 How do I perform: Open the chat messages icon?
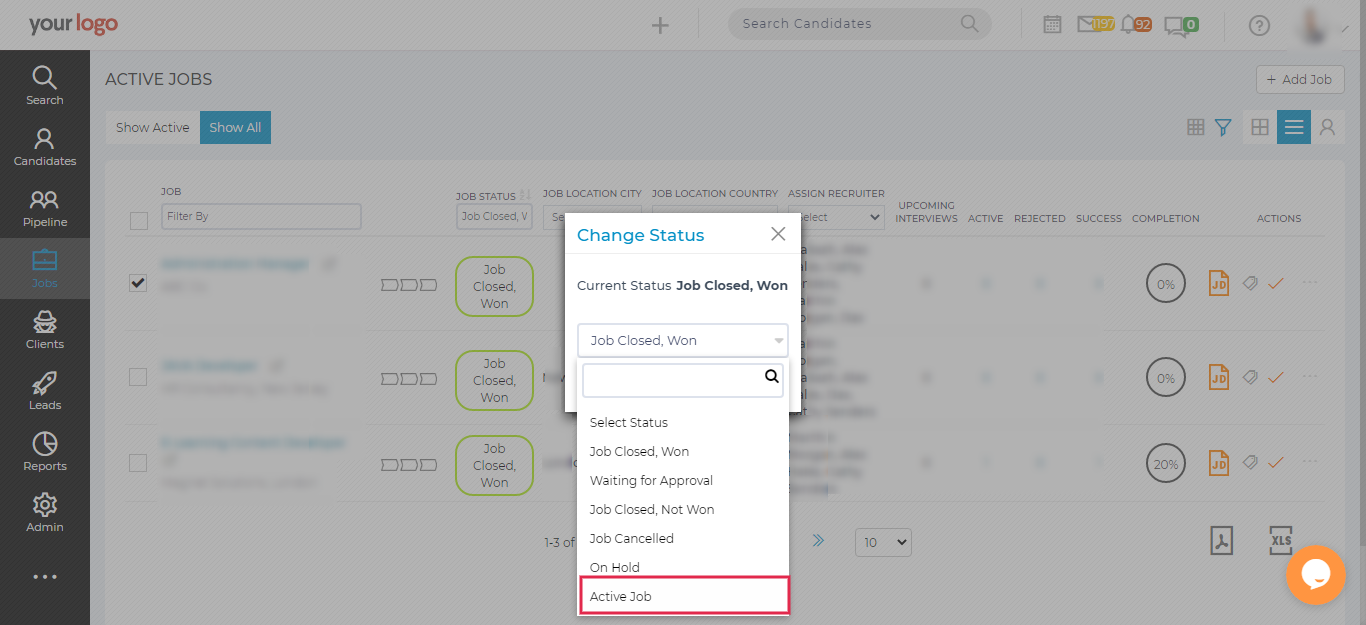[1176, 26]
